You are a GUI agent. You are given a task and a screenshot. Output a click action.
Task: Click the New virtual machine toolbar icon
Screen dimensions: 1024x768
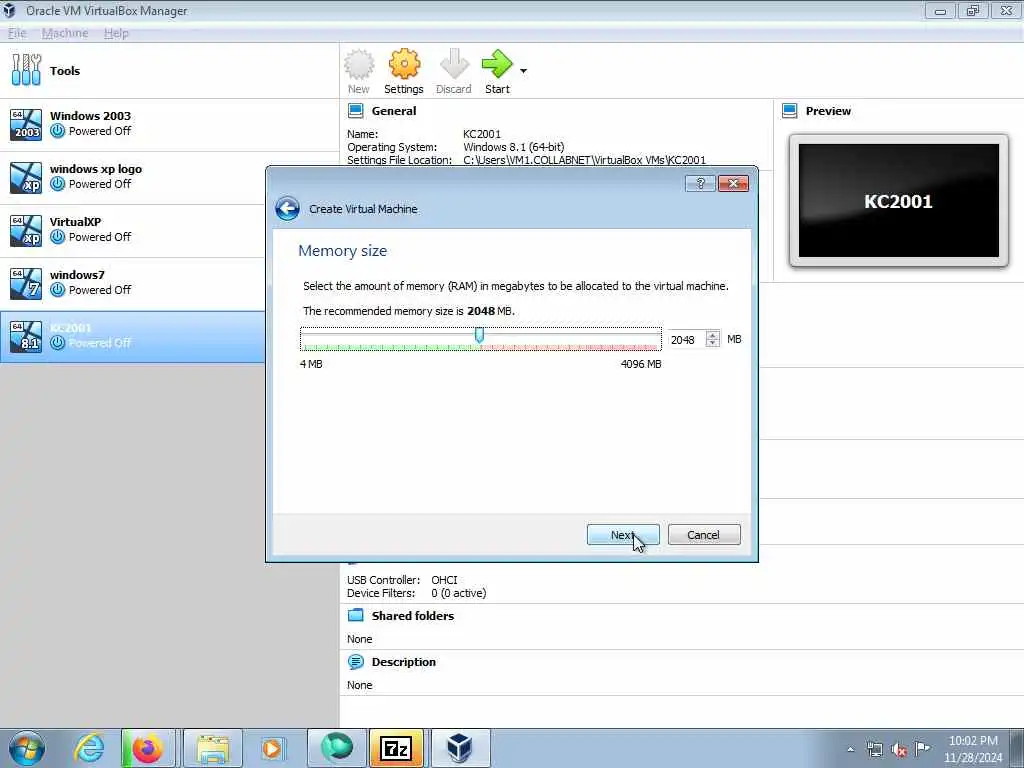(359, 71)
